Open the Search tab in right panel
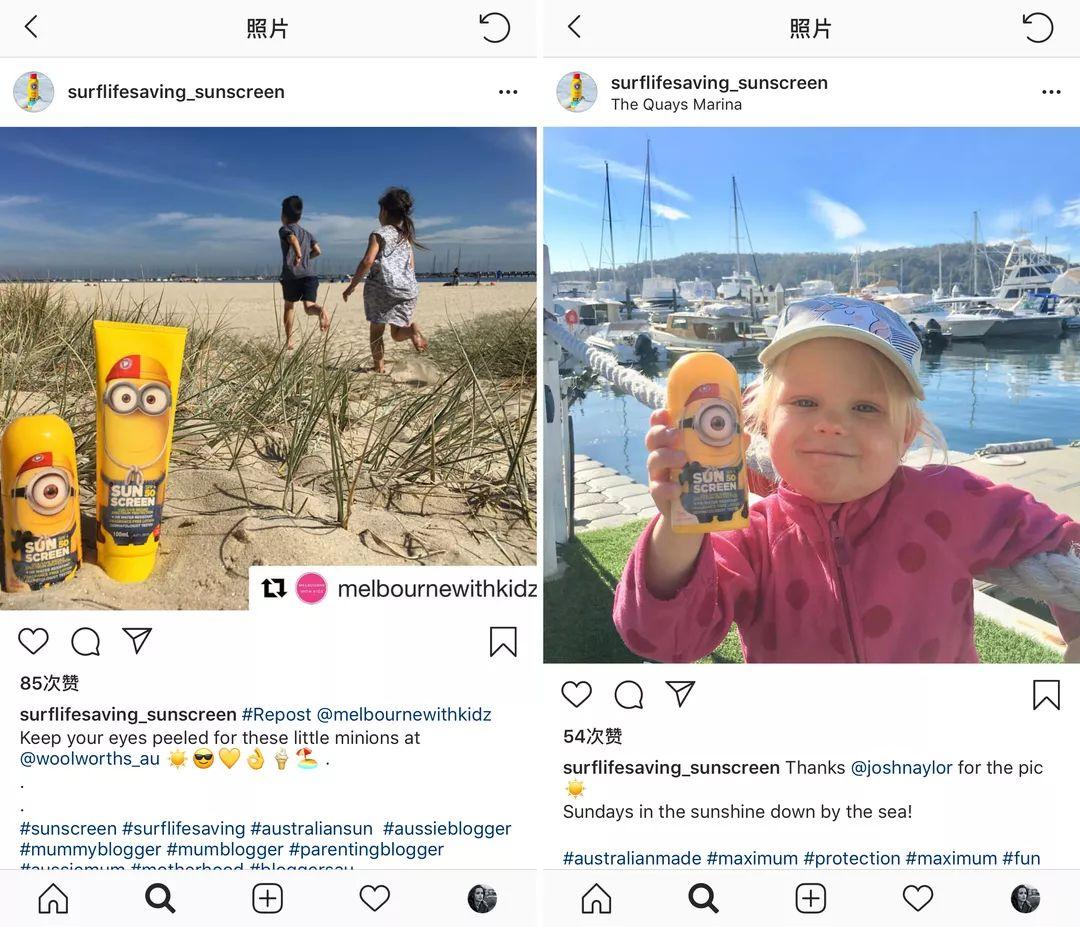The image size is (1080, 927). (x=703, y=899)
